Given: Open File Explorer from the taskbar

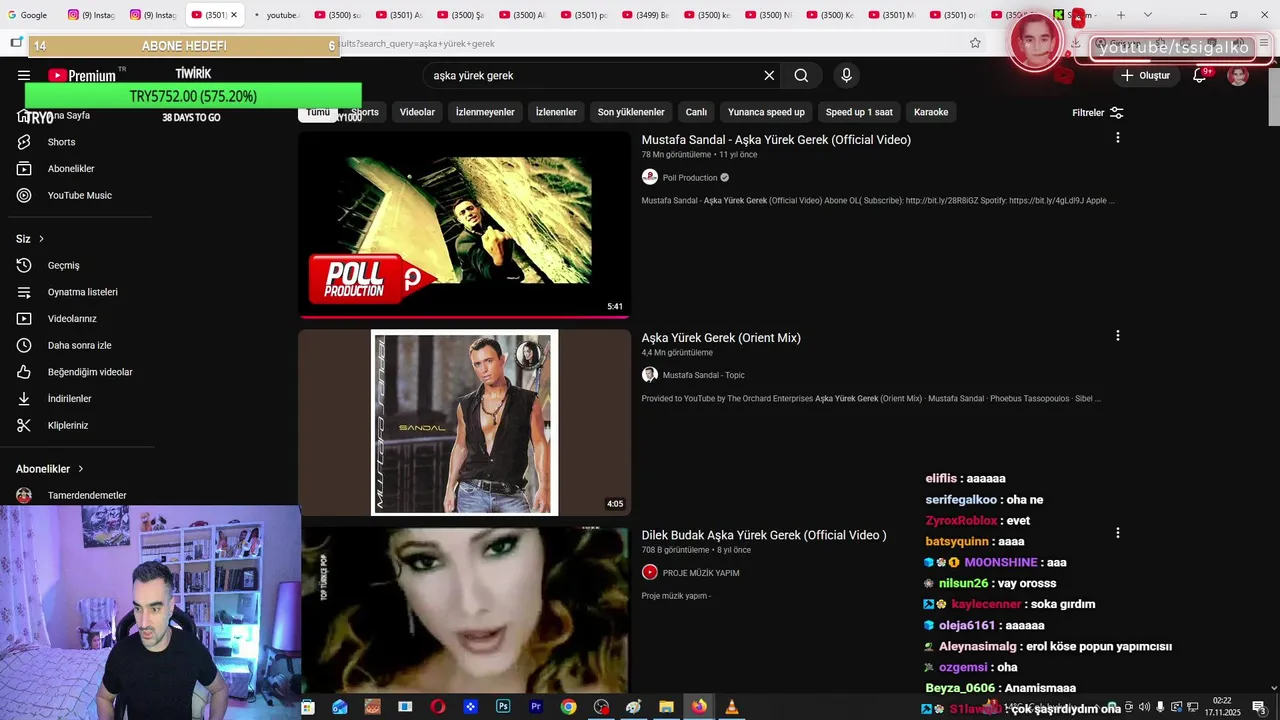Looking at the screenshot, I should [x=666, y=707].
